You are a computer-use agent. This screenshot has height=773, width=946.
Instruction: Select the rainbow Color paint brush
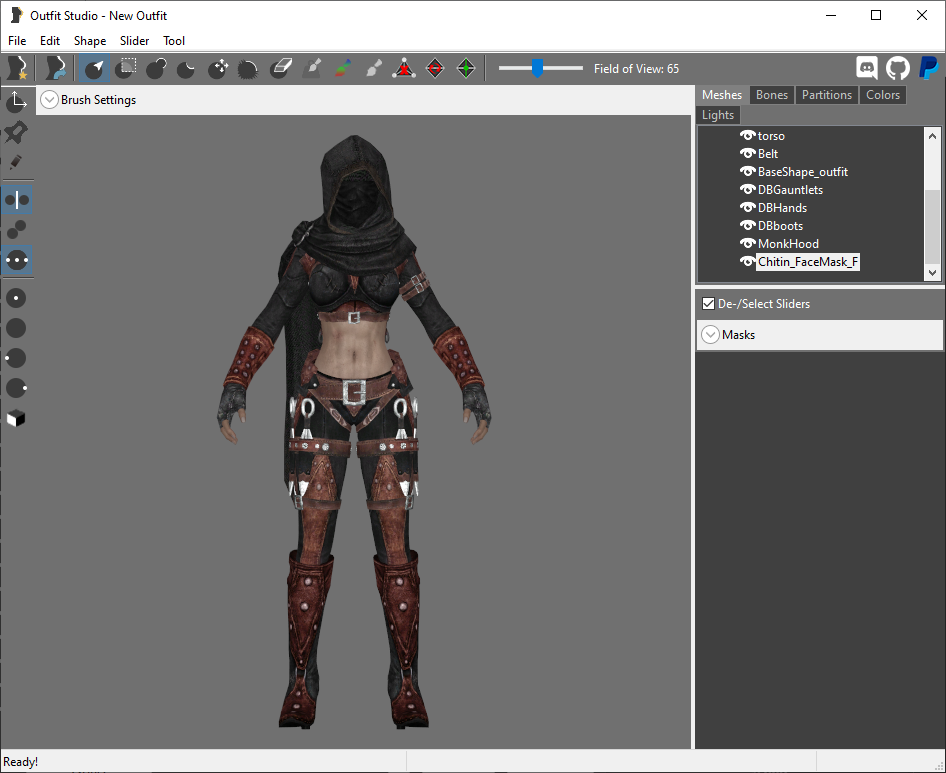(x=343, y=68)
